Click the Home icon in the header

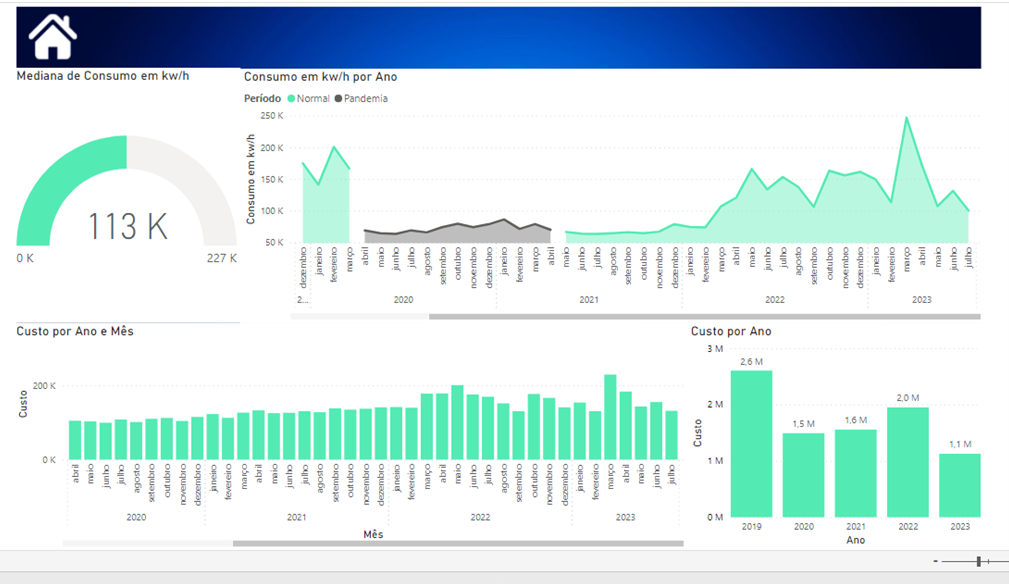[52, 37]
